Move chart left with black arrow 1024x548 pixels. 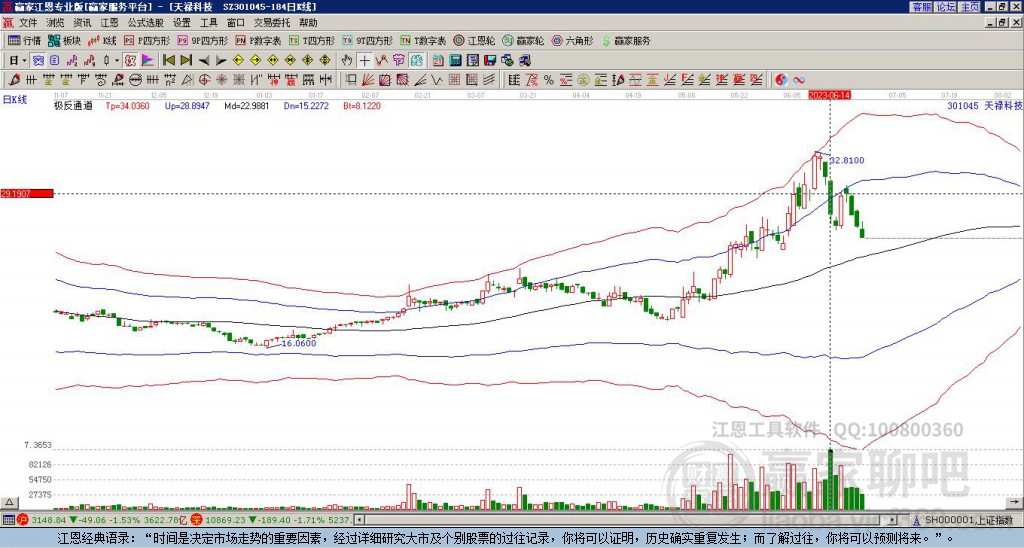tap(204, 61)
